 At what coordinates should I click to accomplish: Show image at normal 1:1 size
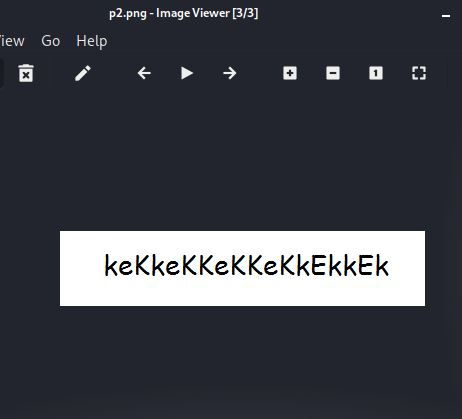(x=376, y=73)
